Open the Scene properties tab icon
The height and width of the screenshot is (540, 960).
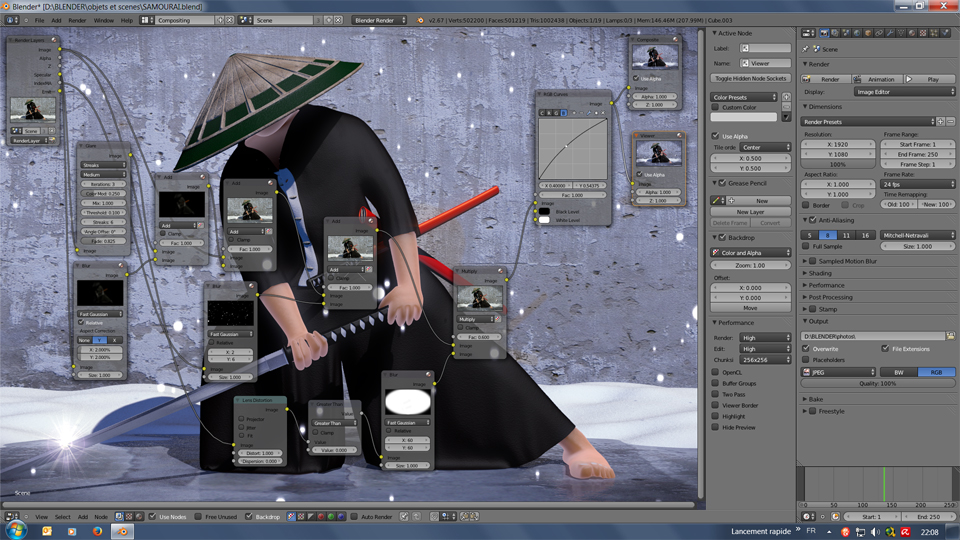coord(846,32)
